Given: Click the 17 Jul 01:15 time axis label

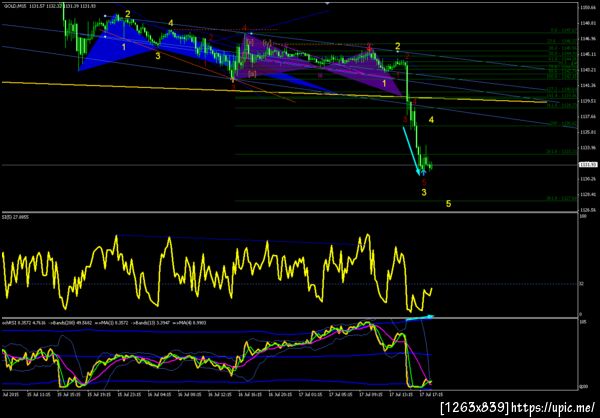Looking at the screenshot, I should pyautogui.click(x=309, y=394).
